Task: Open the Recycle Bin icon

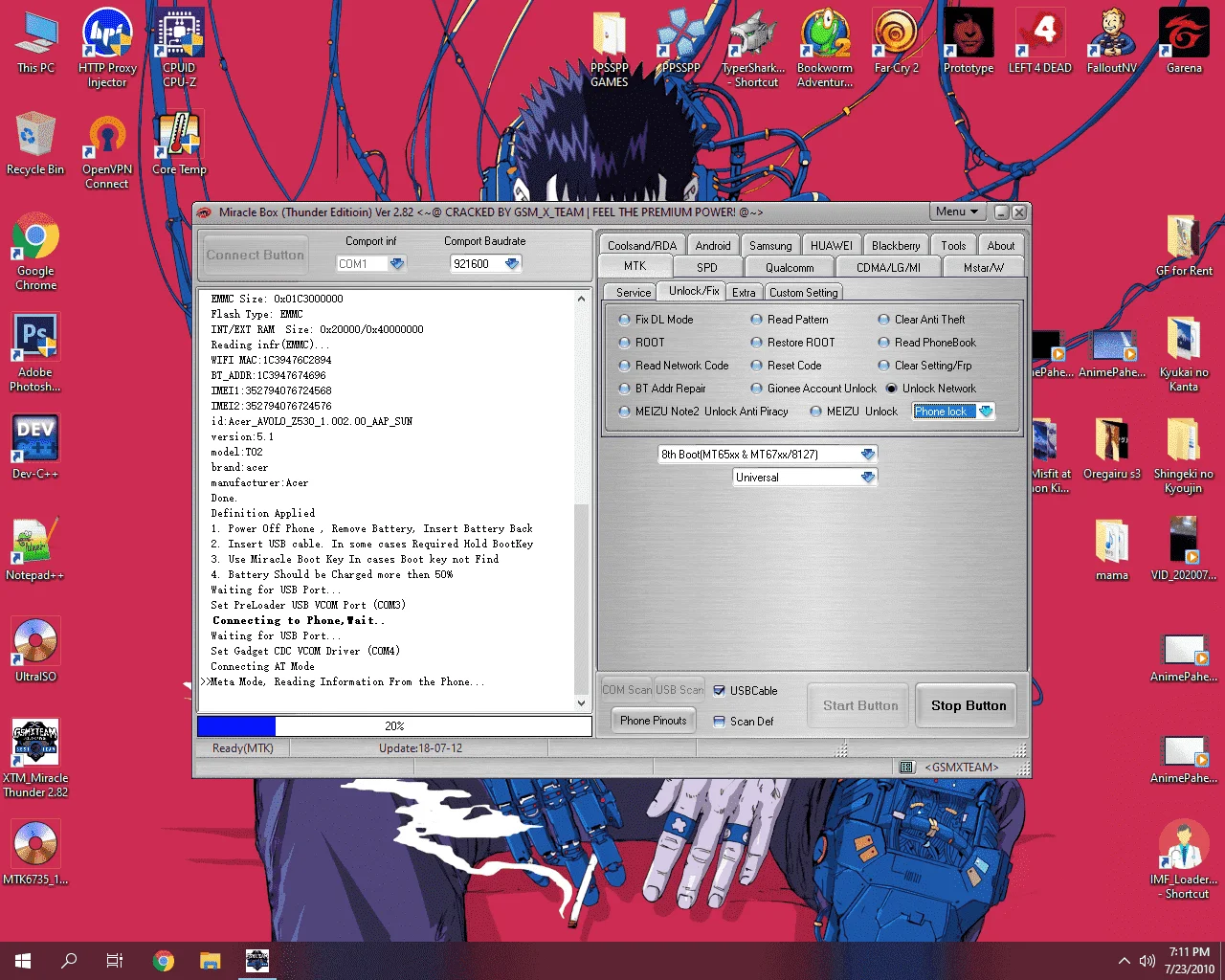Action: 35,144
